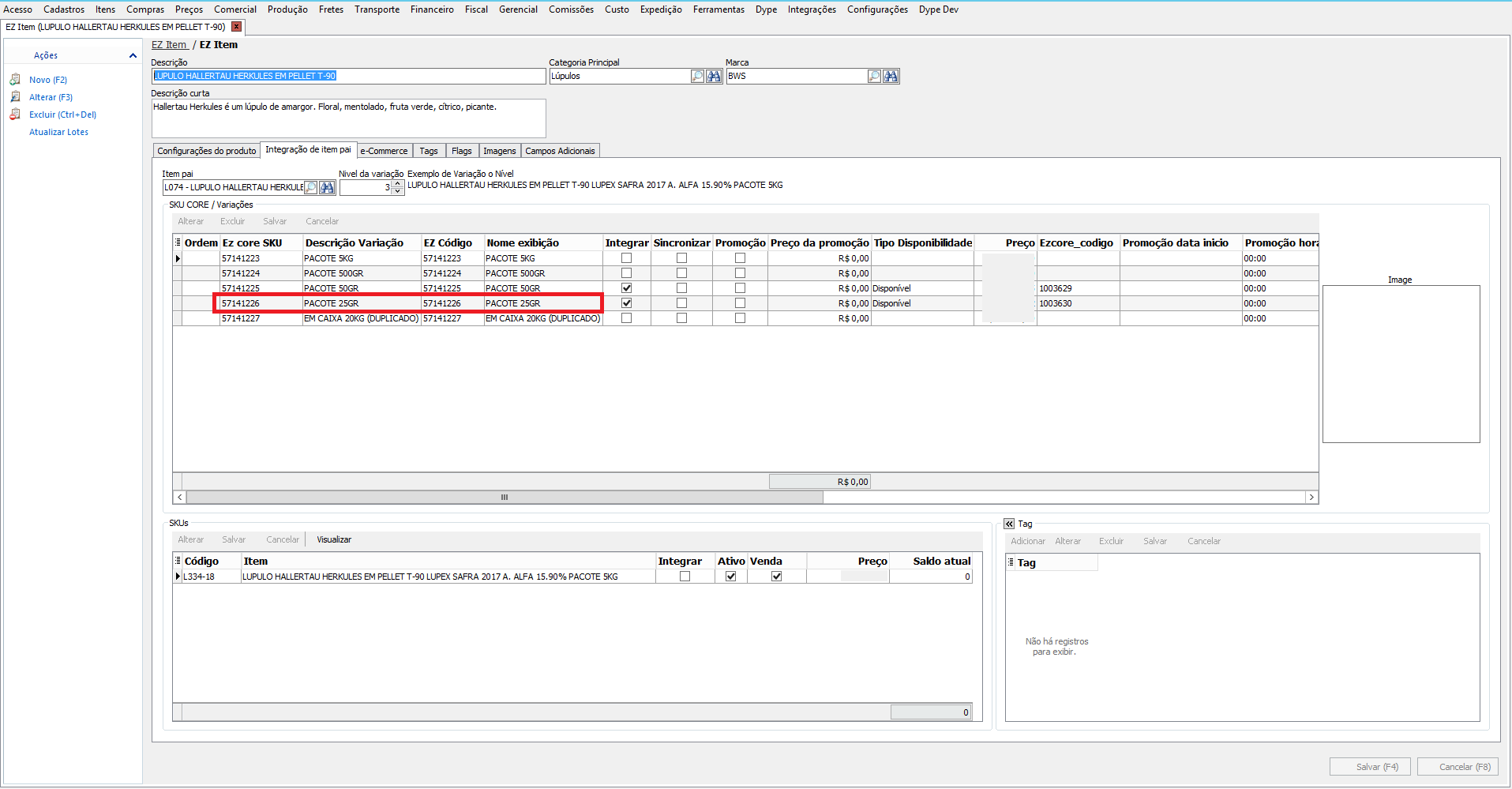
Task: Select the 'Disponível' cell in PACOTE 25GR row
Action: [x=922, y=303]
